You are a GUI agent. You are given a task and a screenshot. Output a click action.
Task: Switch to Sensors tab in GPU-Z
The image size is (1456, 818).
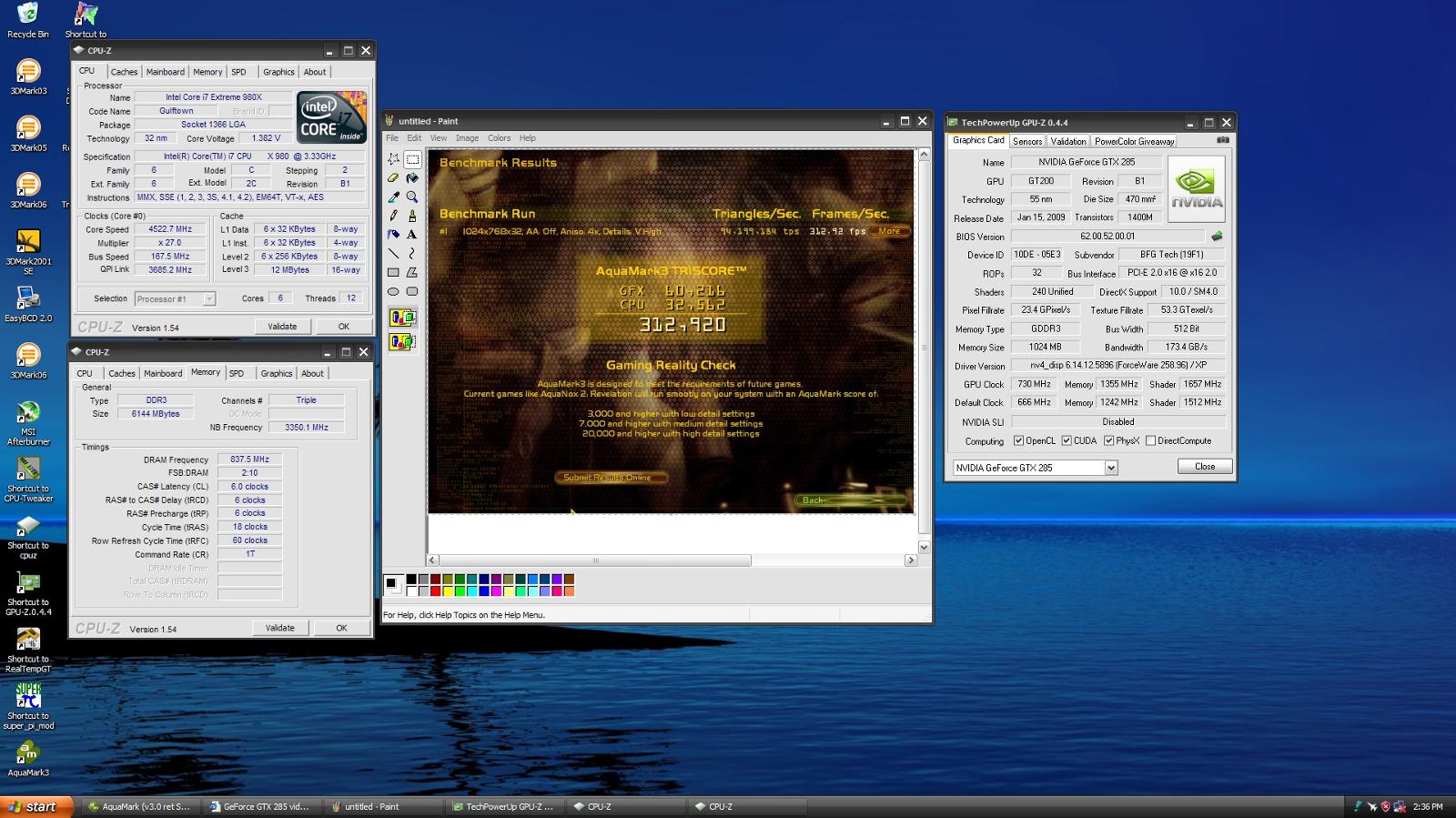click(1027, 141)
